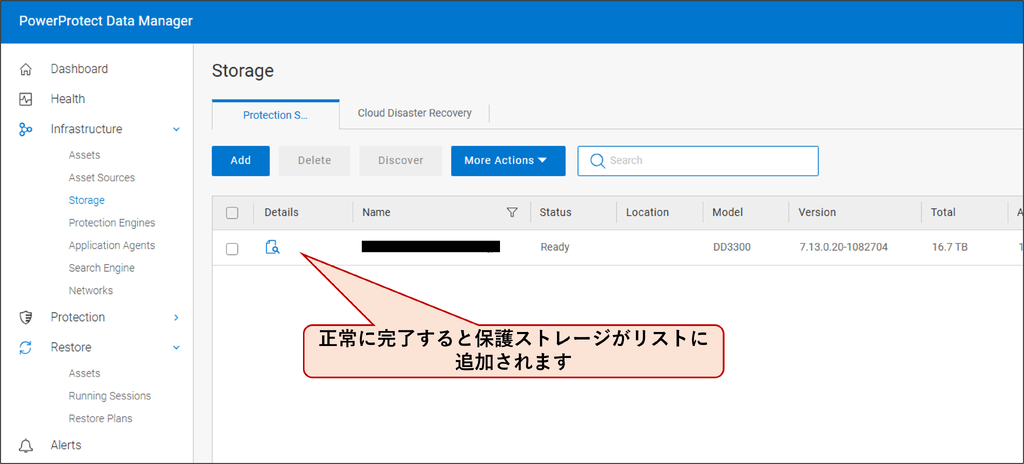Image resolution: width=1024 pixels, height=464 pixels.
Task: Go to Restore Assets
Action: [x=84, y=374]
